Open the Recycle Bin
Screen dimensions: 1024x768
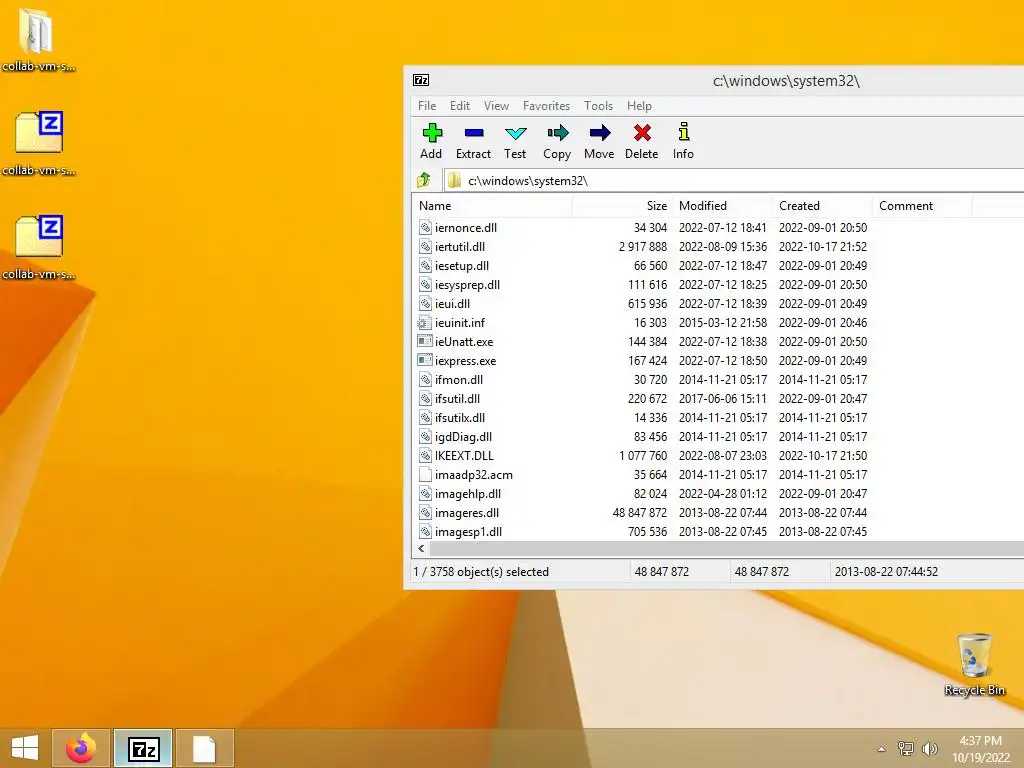[x=974, y=664]
